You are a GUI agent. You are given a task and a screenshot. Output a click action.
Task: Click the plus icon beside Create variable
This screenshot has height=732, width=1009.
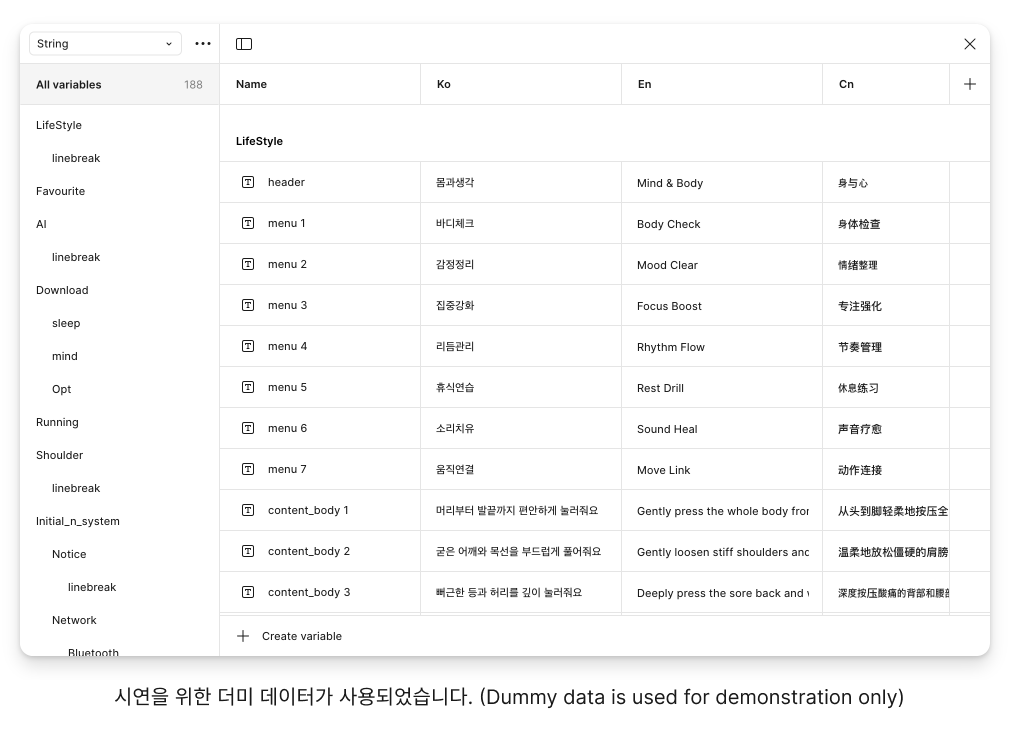(243, 636)
